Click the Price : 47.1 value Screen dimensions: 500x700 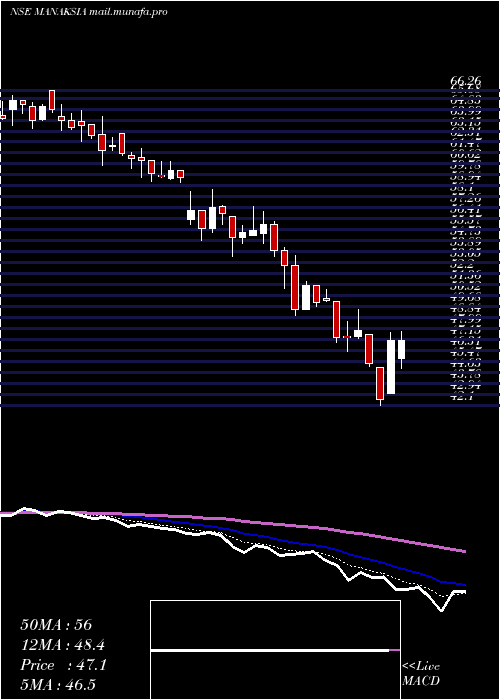click(63, 665)
